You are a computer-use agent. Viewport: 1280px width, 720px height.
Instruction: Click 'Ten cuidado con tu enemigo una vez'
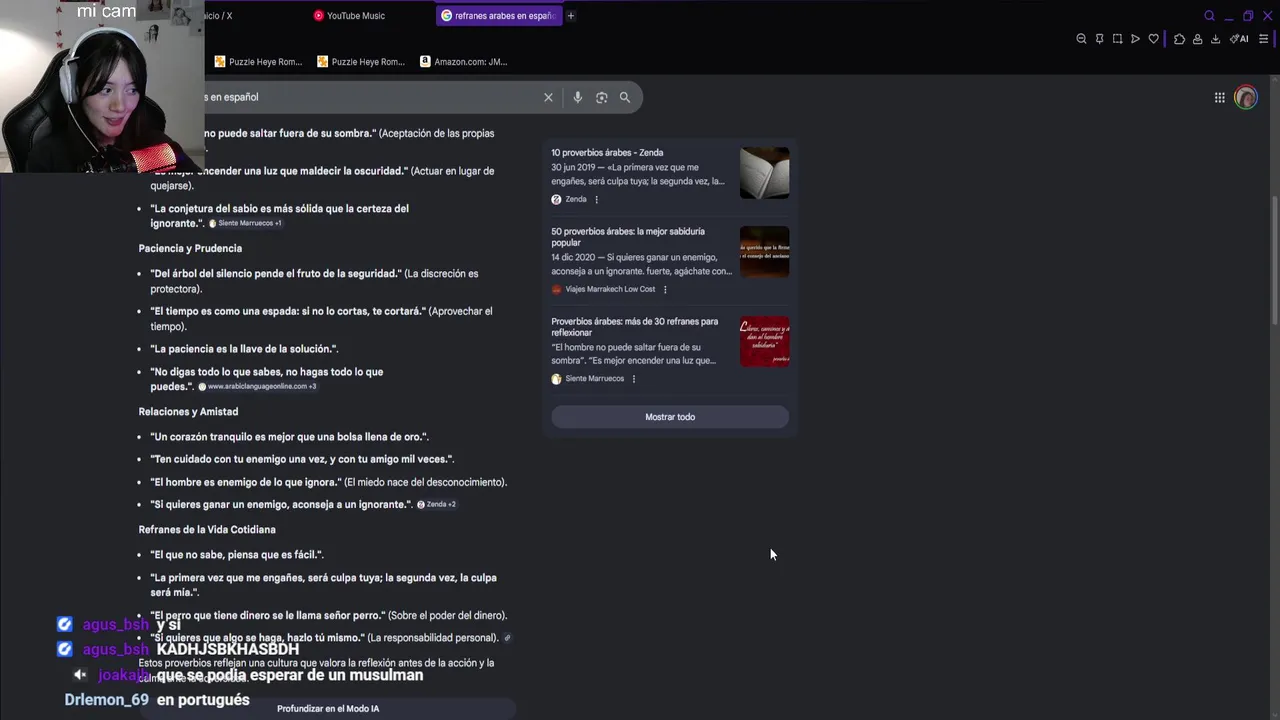302,459
